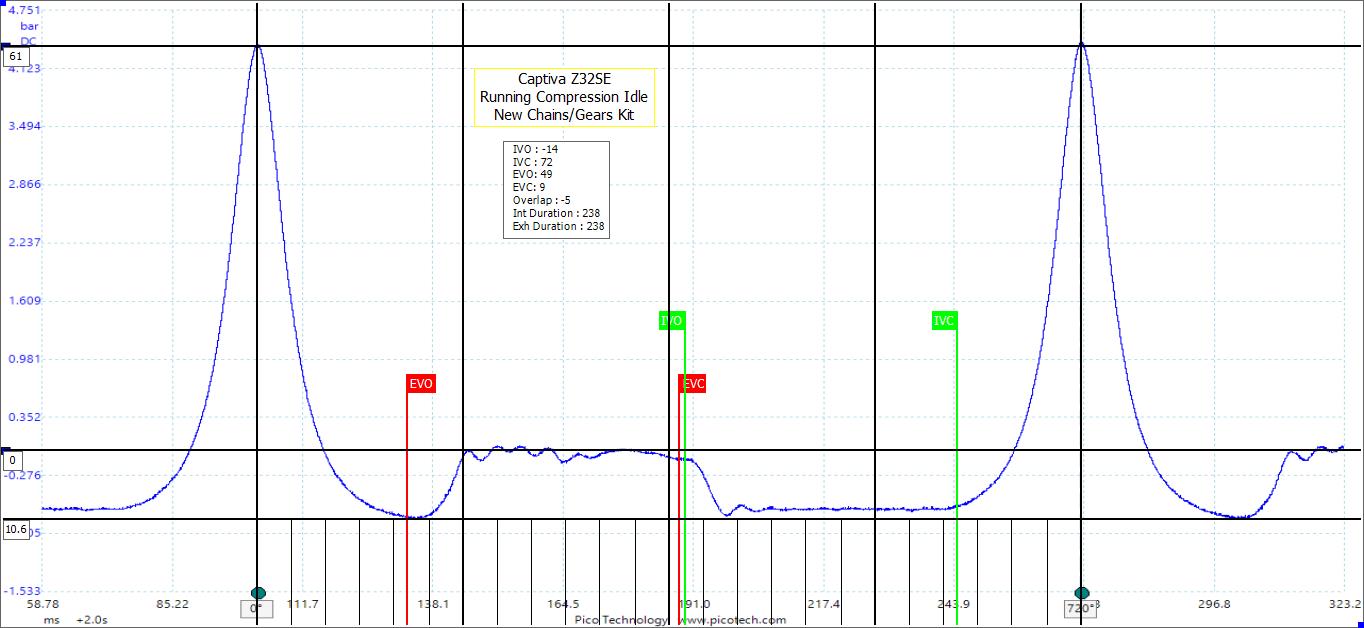Image resolution: width=1364 pixels, height=628 pixels.
Task: Click the 2.866 pressure axis value
Action: pyautogui.click(x=23, y=185)
